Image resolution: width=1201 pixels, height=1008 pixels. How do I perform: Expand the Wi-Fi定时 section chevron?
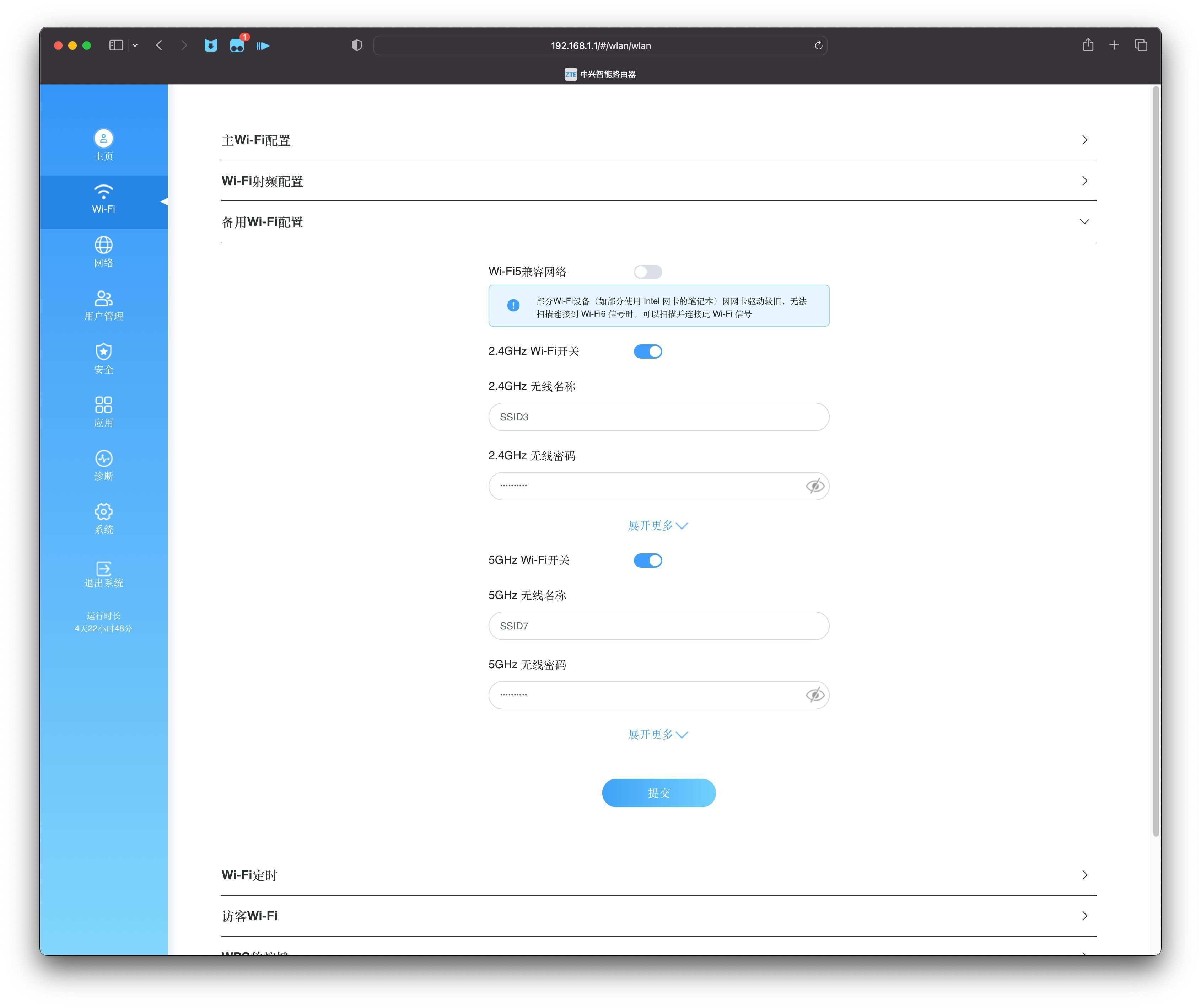click(x=1084, y=875)
